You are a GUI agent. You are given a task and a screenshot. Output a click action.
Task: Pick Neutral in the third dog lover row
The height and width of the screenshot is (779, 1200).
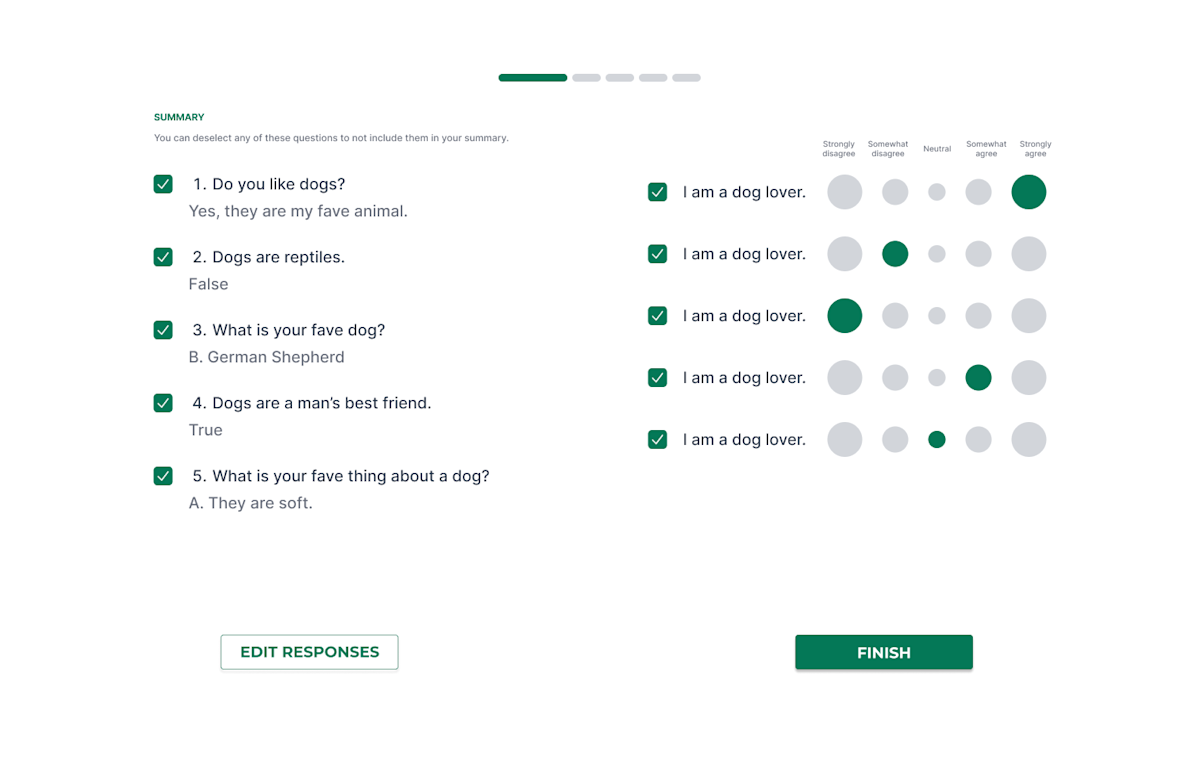click(937, 316)
